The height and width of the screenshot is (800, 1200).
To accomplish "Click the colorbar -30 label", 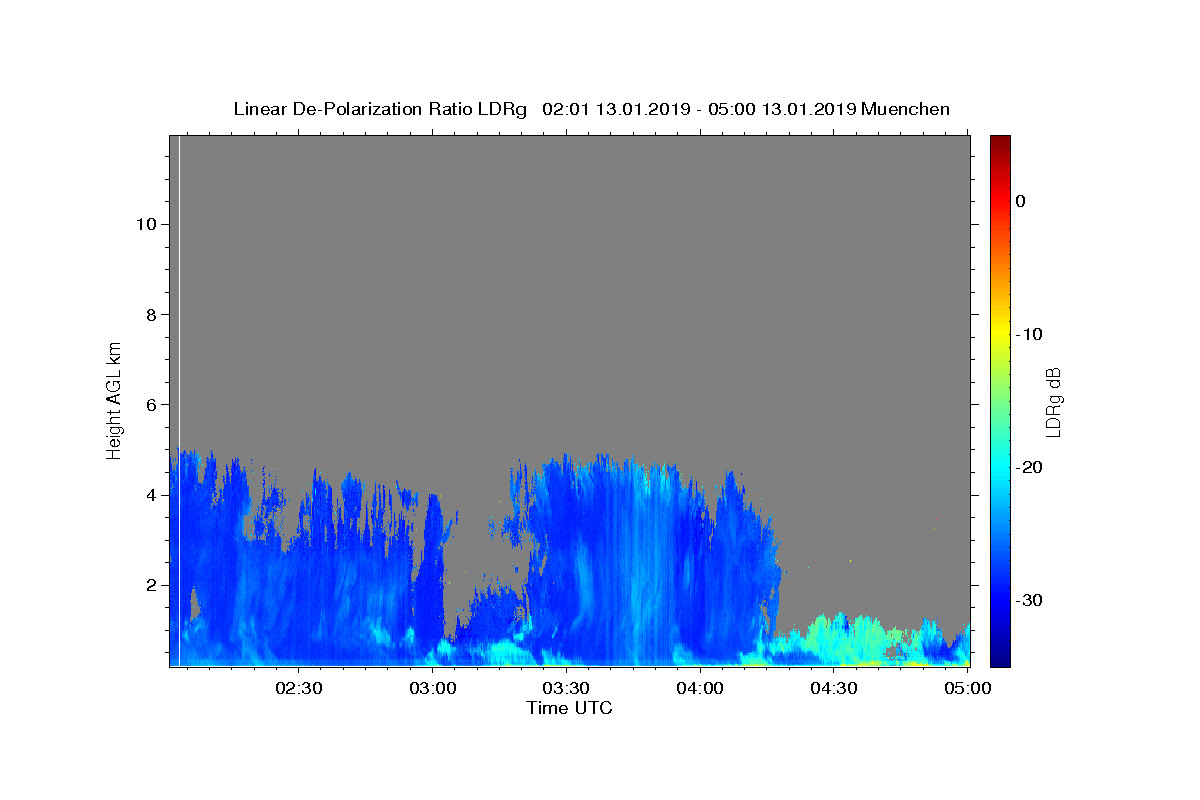I will click(x=1030, y=600).
